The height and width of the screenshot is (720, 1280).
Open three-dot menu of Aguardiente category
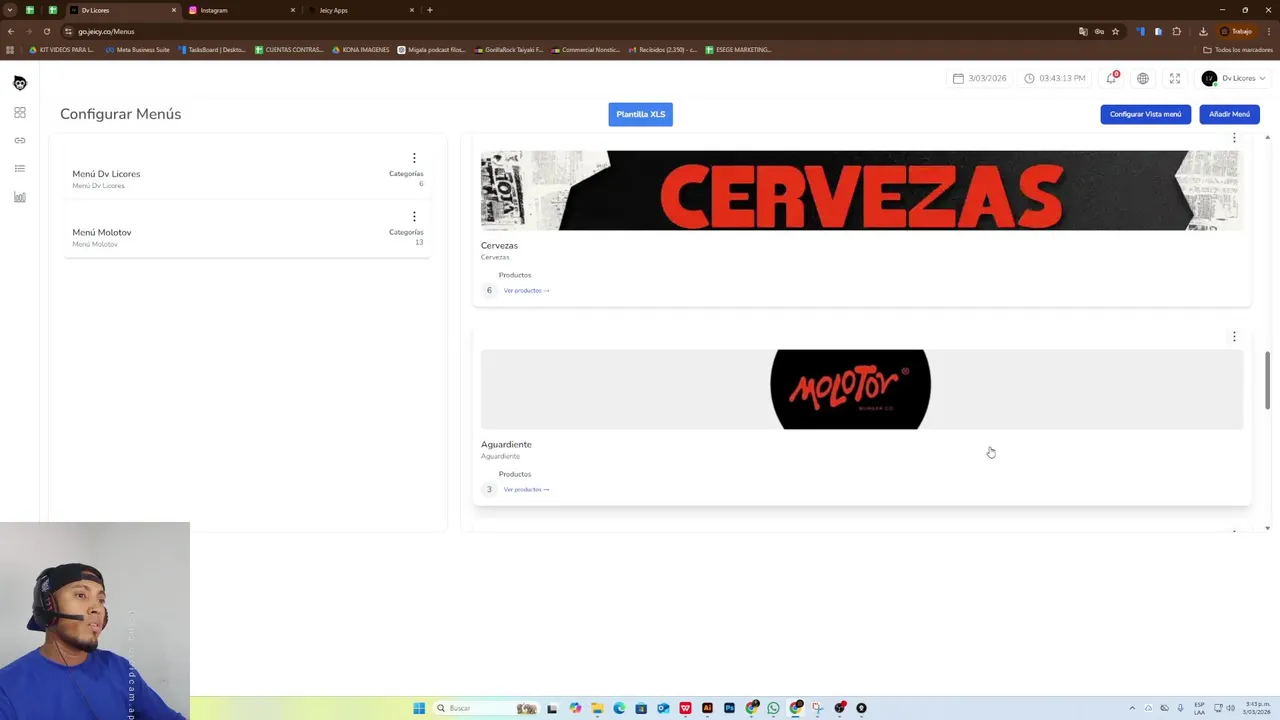[x=1234, y=337]
